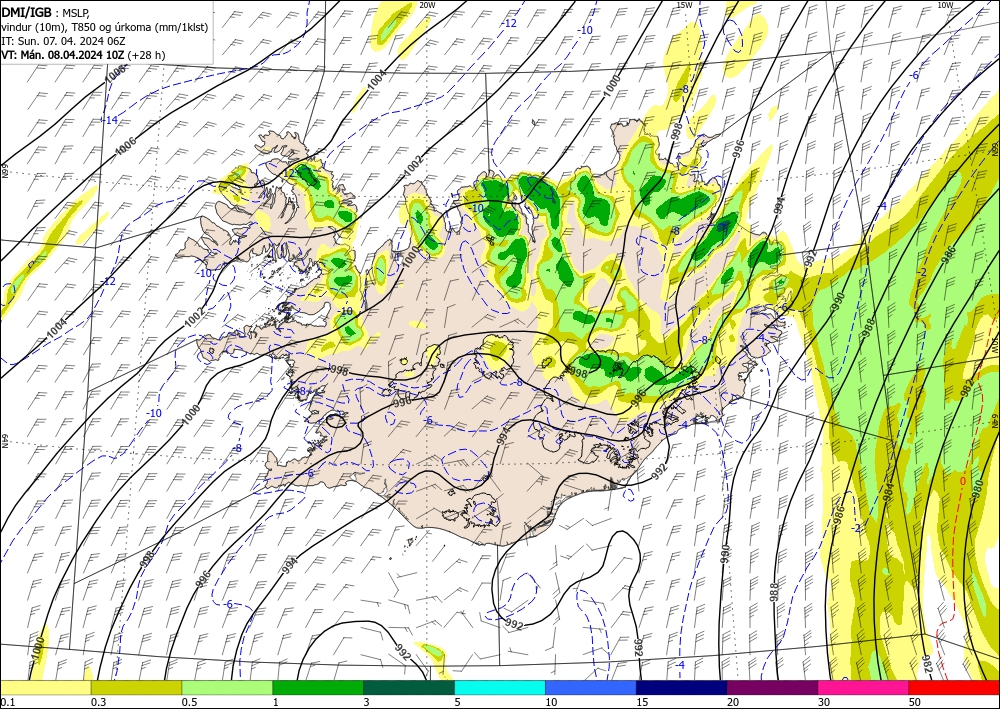Click the 'VT: Mán. 08.04.2024 10Z' valid time
Viewport: 1000px width, 709px height.
pos(63,55)
